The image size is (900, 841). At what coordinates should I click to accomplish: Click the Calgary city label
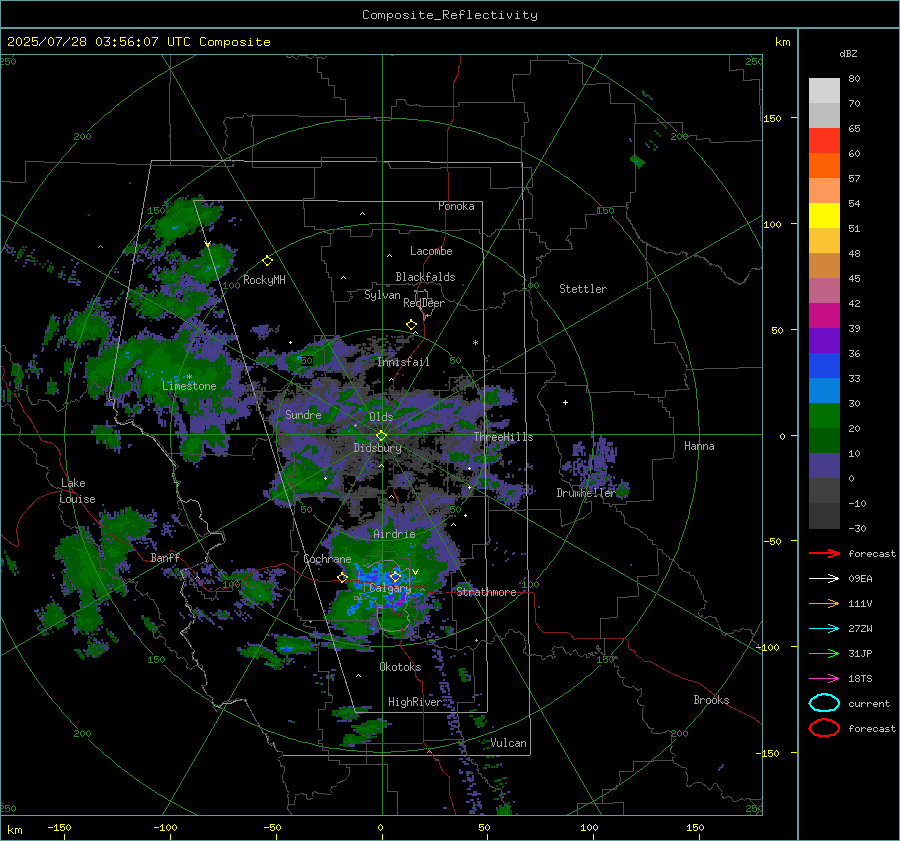point(390,588)
